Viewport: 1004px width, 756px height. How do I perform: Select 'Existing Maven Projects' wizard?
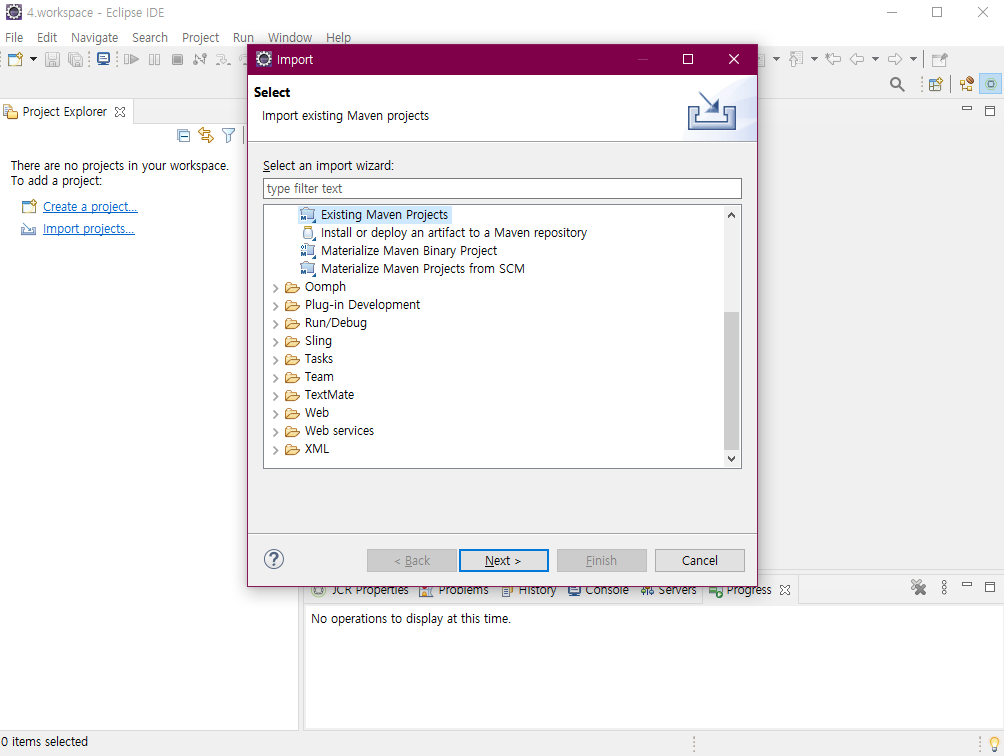[x=384, y=214]
